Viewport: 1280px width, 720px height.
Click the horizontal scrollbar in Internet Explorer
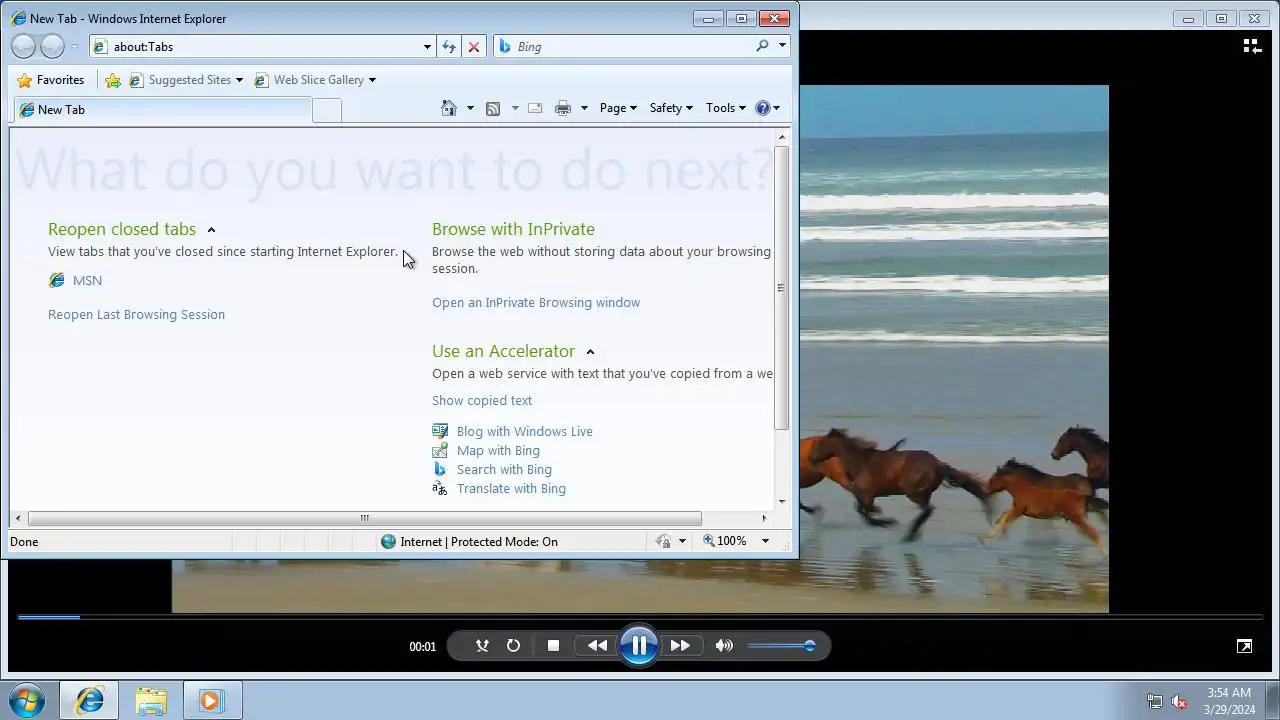point(365,518)
